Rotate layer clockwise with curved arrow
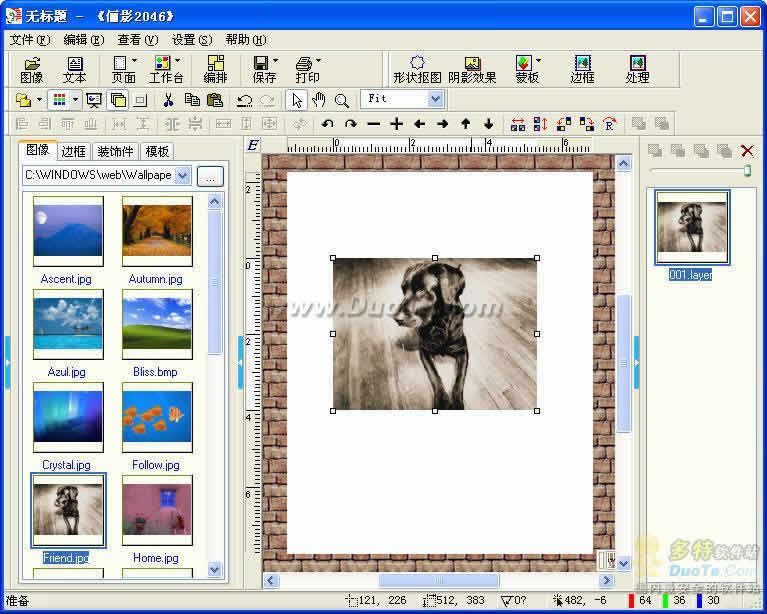The height and width of the screenshot is (614, 767). point(350,124)
